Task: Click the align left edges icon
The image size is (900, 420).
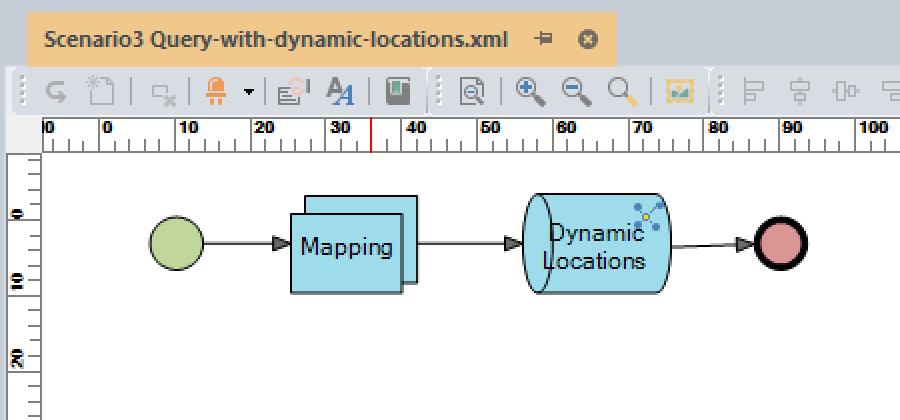Action: 754,92
